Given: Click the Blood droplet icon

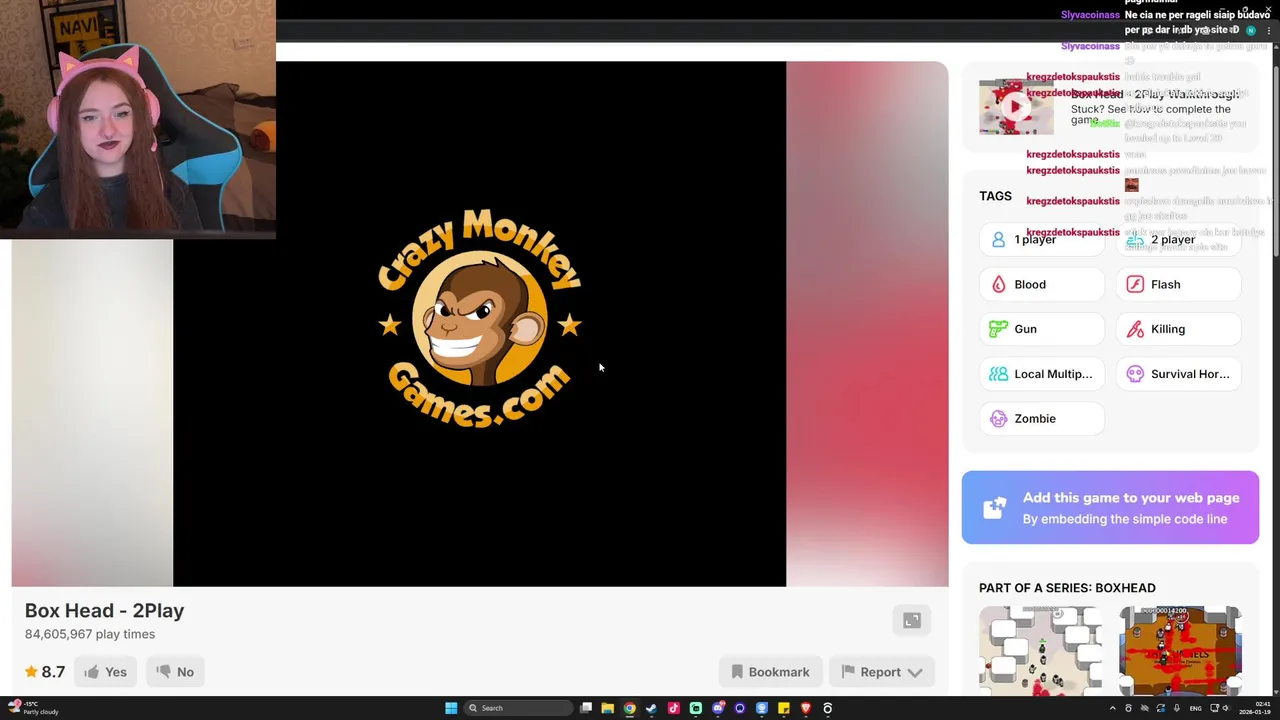Looking at the screenshot, I should 998,284.
